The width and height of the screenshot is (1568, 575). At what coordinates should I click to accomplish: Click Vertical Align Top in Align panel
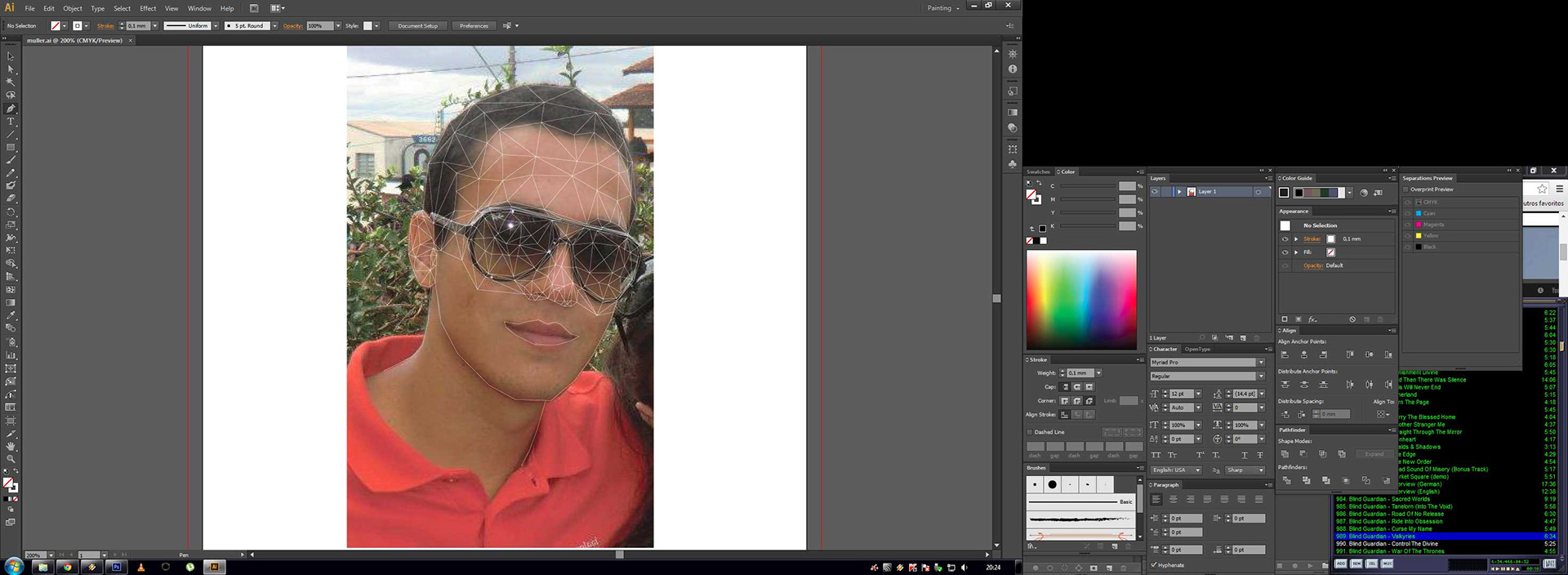tap(1350, 354)
